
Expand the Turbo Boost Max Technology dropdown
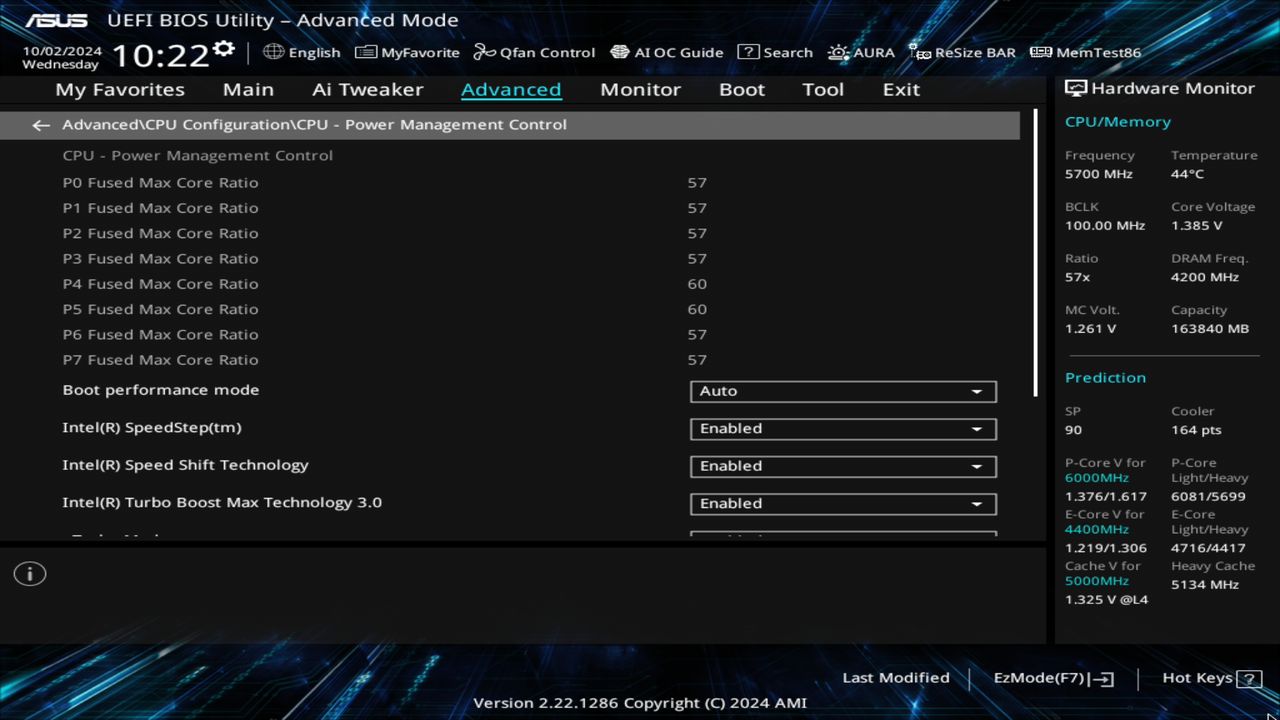[843, 504]
